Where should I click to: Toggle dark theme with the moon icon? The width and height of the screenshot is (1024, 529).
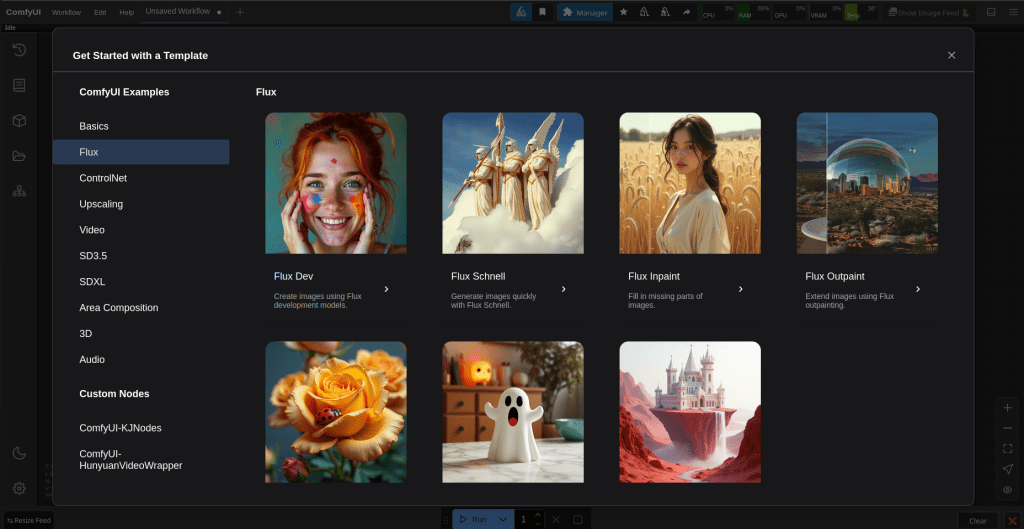(19, 453)
